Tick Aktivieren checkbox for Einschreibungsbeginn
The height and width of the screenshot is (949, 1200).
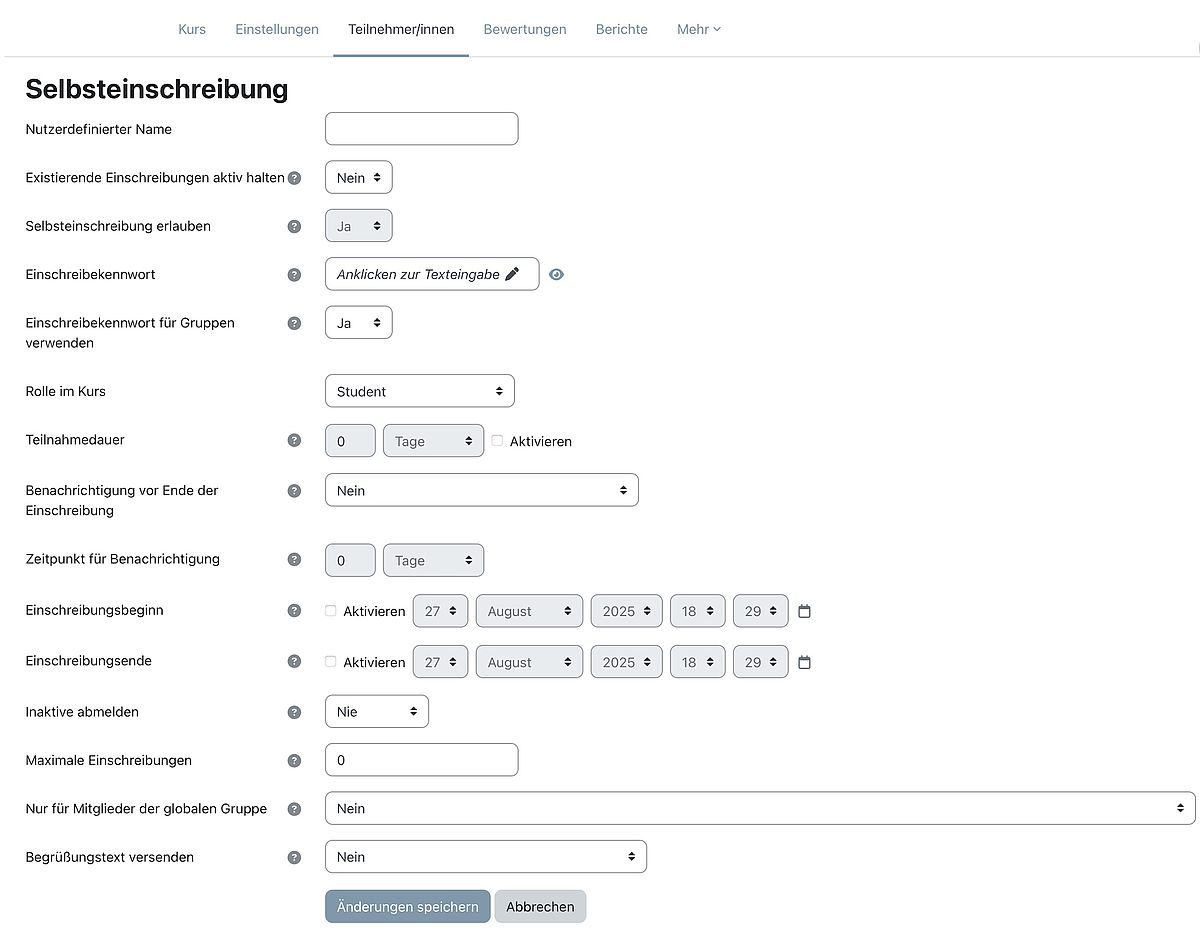tap(331, 610)
